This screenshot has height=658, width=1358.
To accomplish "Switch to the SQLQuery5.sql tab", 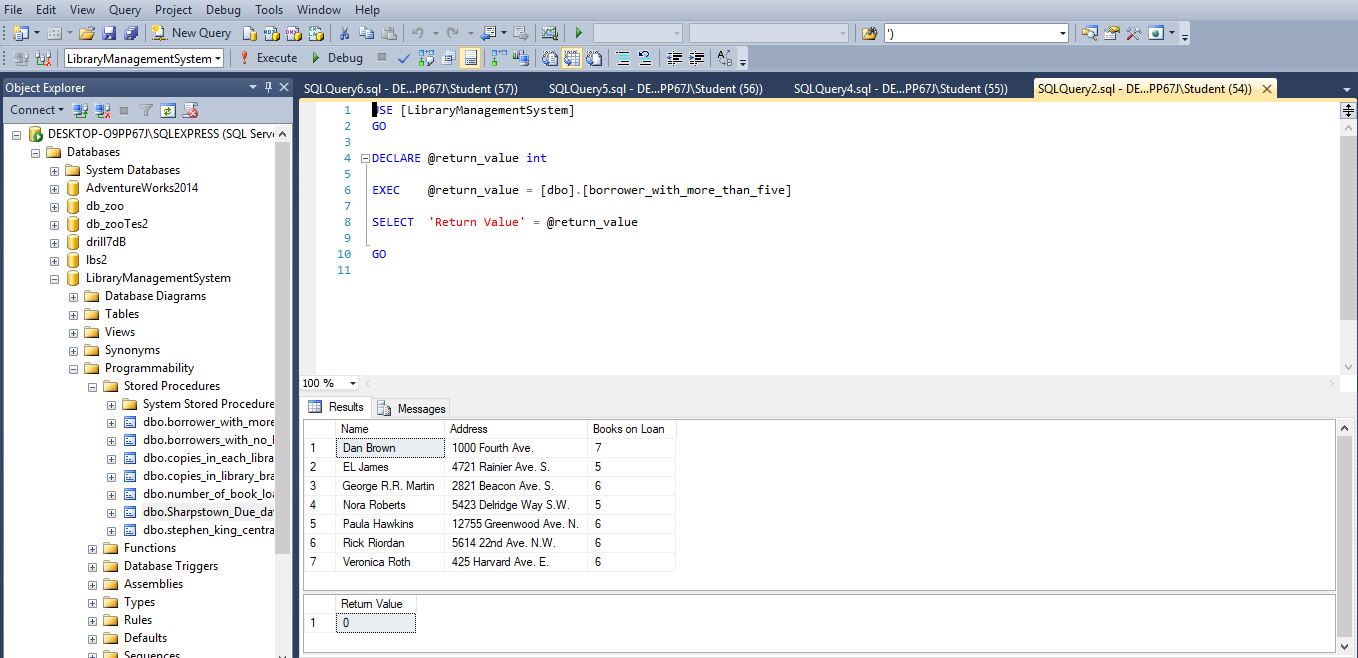I will 658,89.
